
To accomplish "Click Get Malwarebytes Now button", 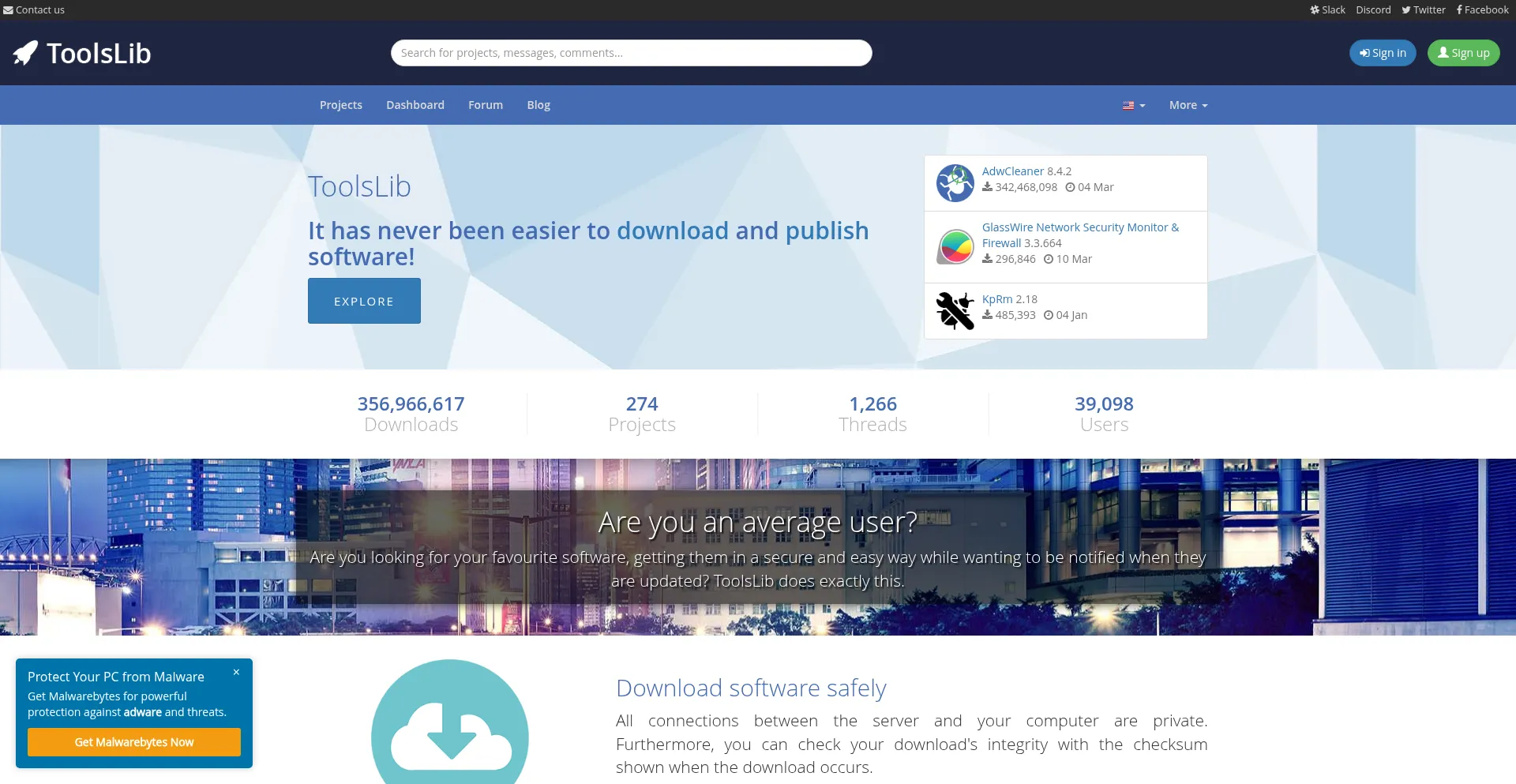I will [134, 742].
